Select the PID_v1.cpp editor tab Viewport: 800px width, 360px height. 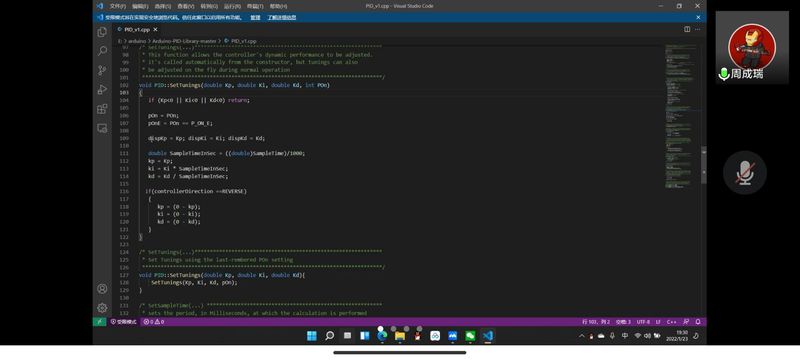(x=137, y=30)
